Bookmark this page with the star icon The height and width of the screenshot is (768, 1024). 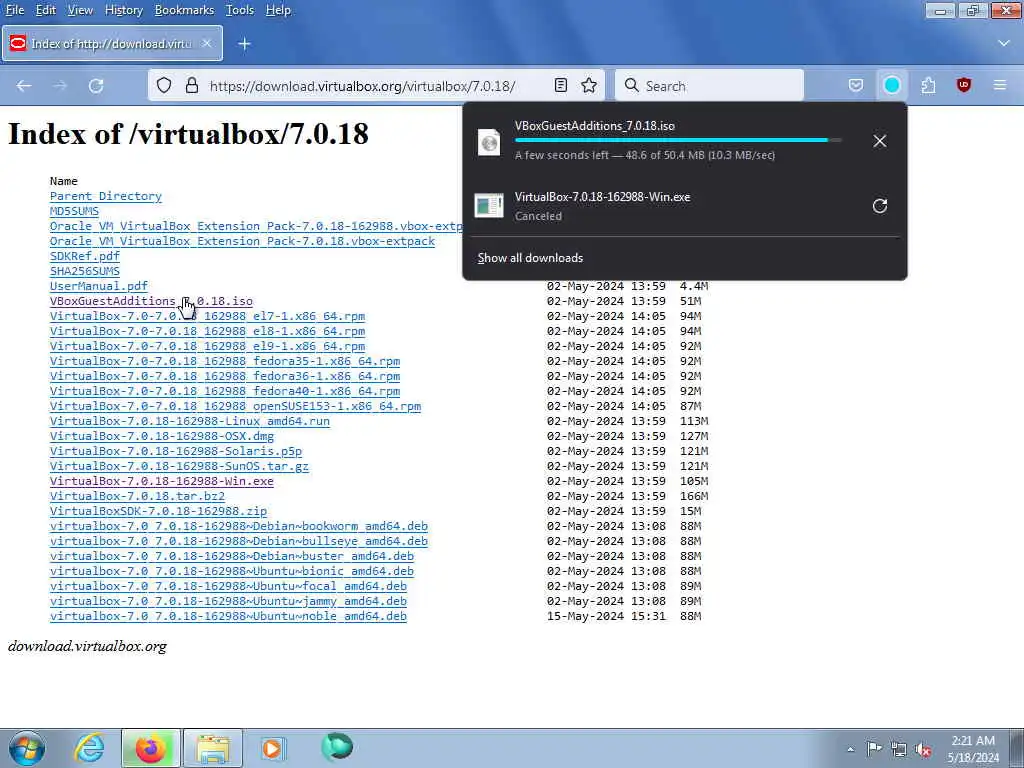click(589, 86)
